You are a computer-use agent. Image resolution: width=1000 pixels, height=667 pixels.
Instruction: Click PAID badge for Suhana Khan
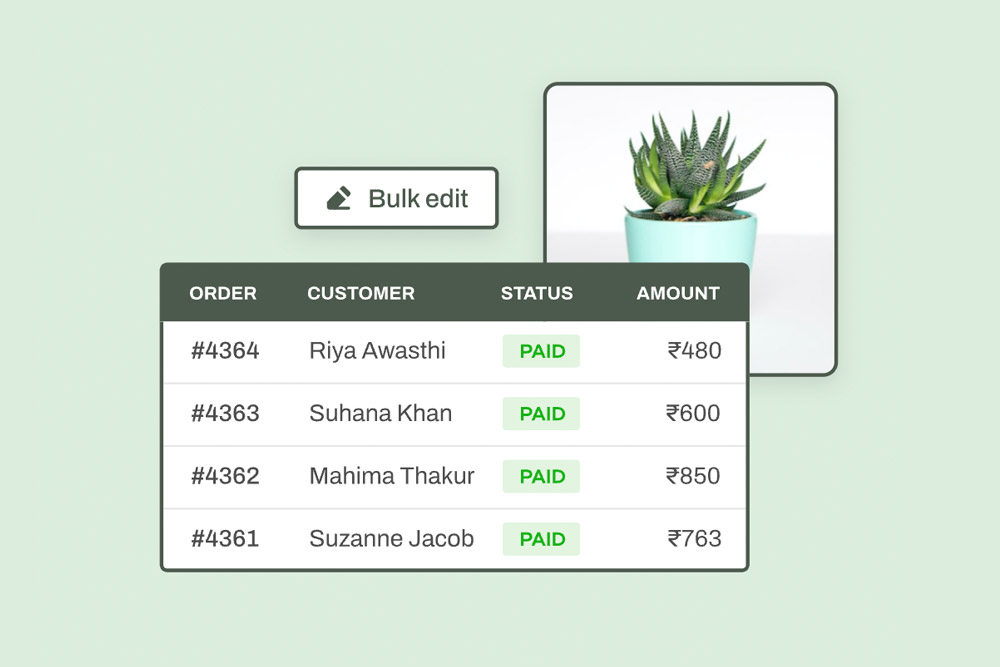[541, 413]
